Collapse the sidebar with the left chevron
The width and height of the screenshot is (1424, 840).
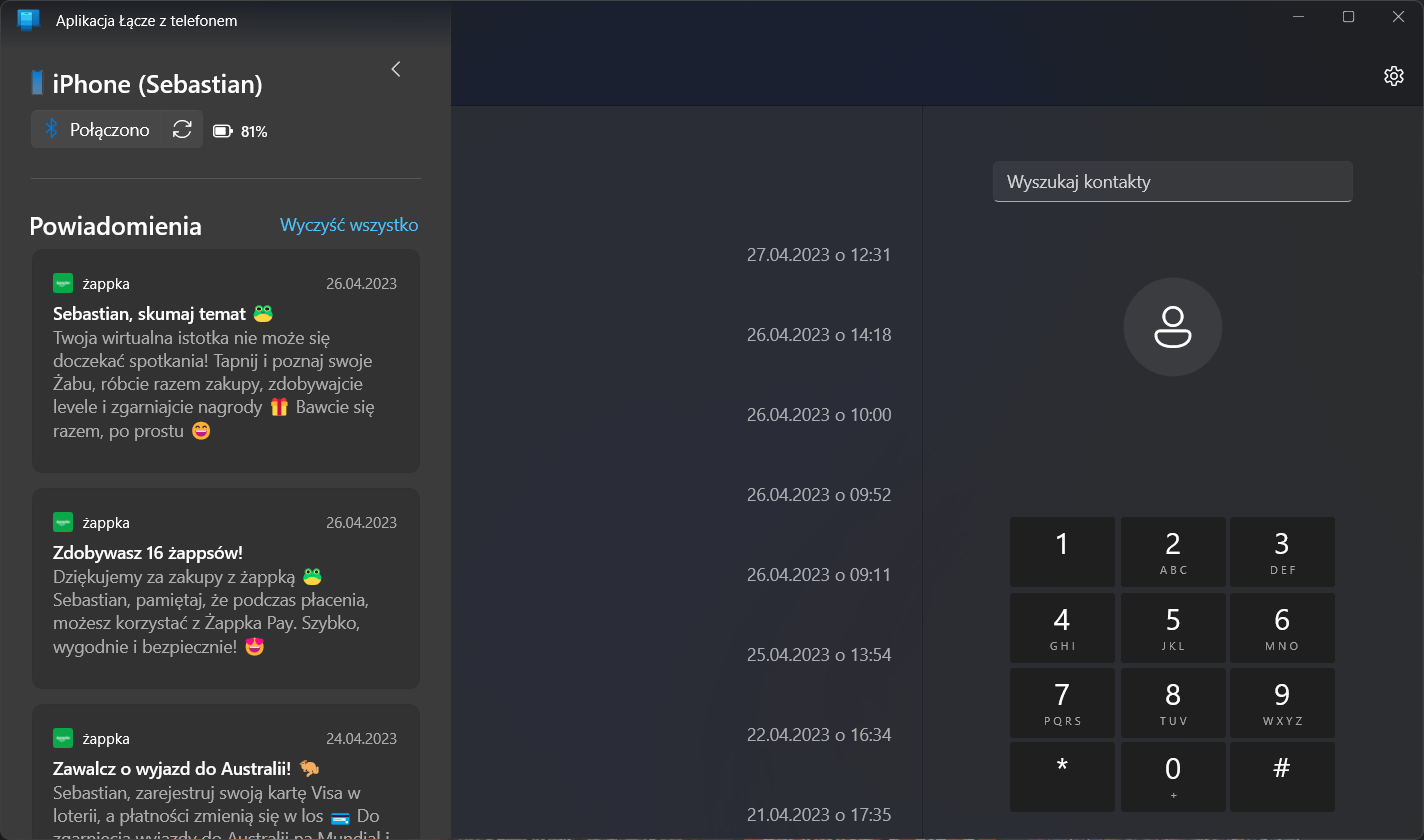pyautogui.click(x=396, y=69)
